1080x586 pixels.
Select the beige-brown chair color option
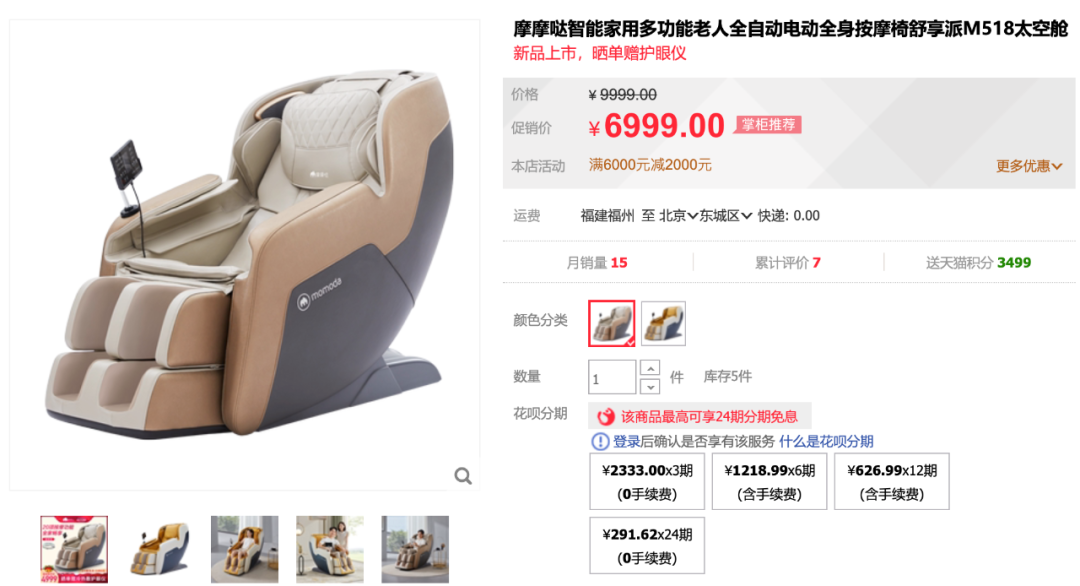(x=612, y=323)
